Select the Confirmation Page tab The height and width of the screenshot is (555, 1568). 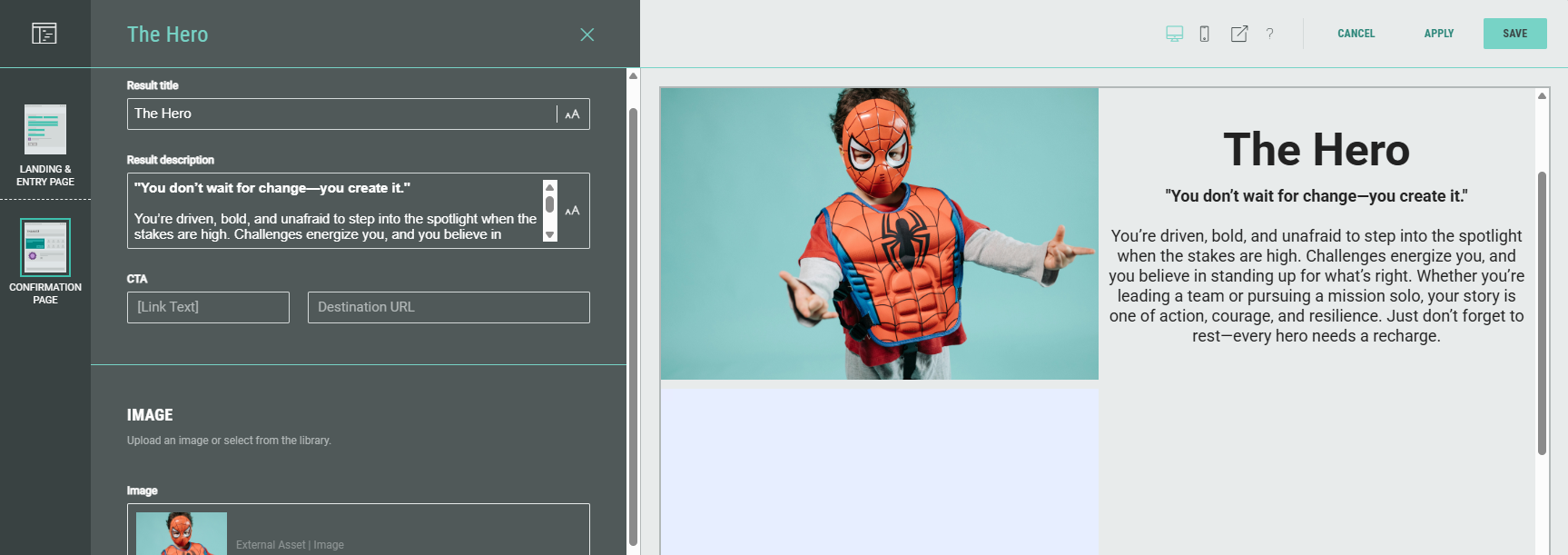click(44, 262)
